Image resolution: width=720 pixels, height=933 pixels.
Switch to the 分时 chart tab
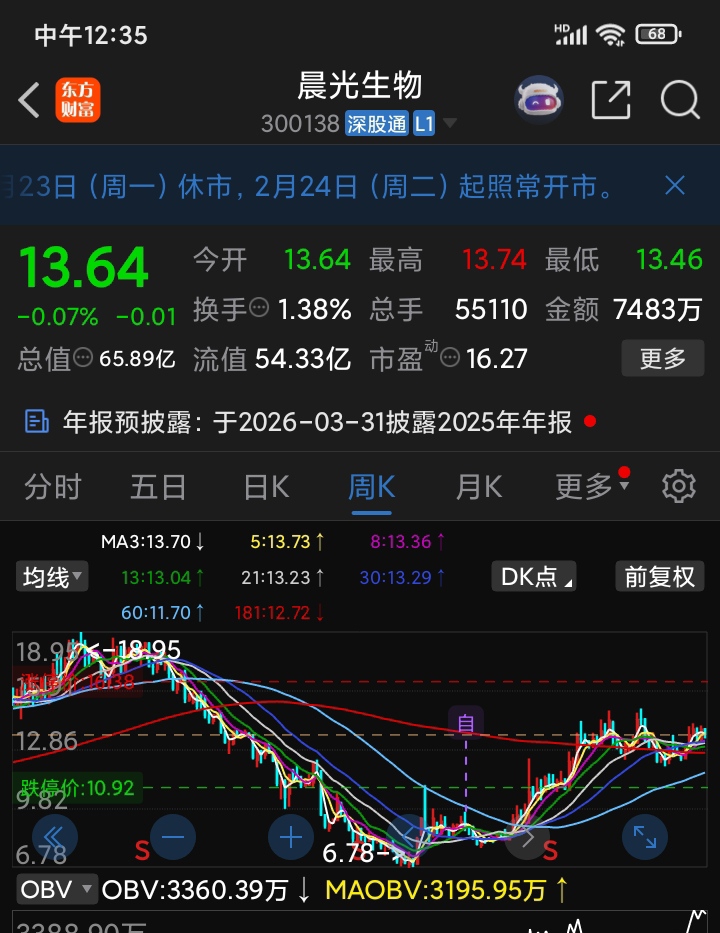coord(53,487)
